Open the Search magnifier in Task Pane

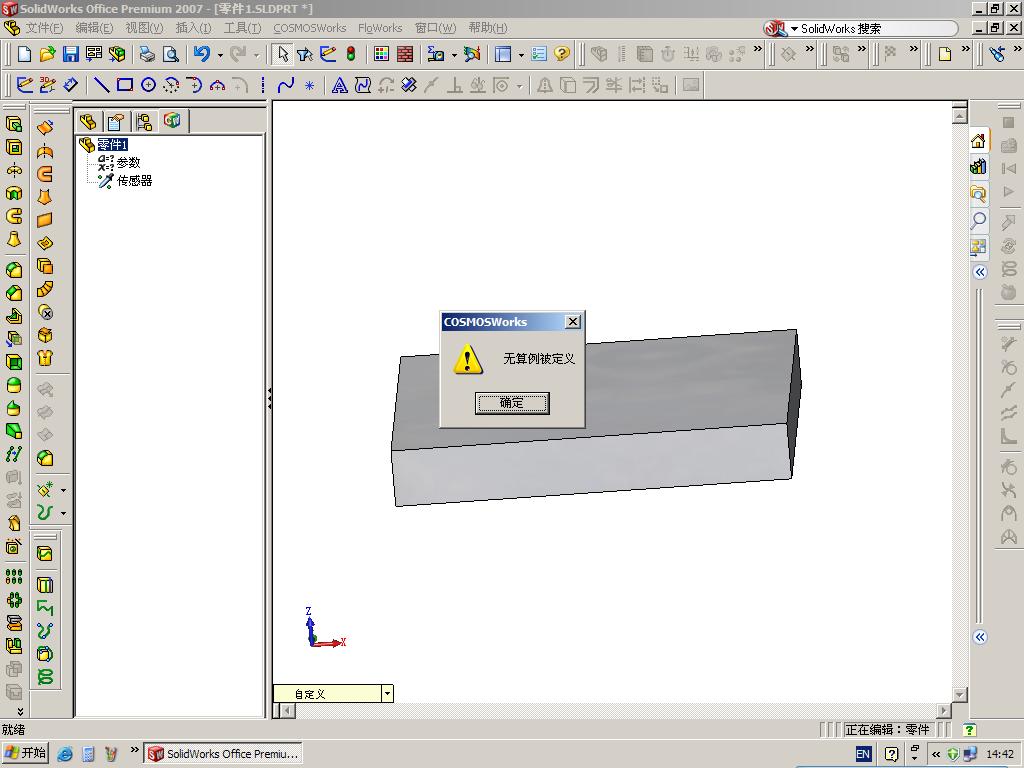(x=978, y=220)
